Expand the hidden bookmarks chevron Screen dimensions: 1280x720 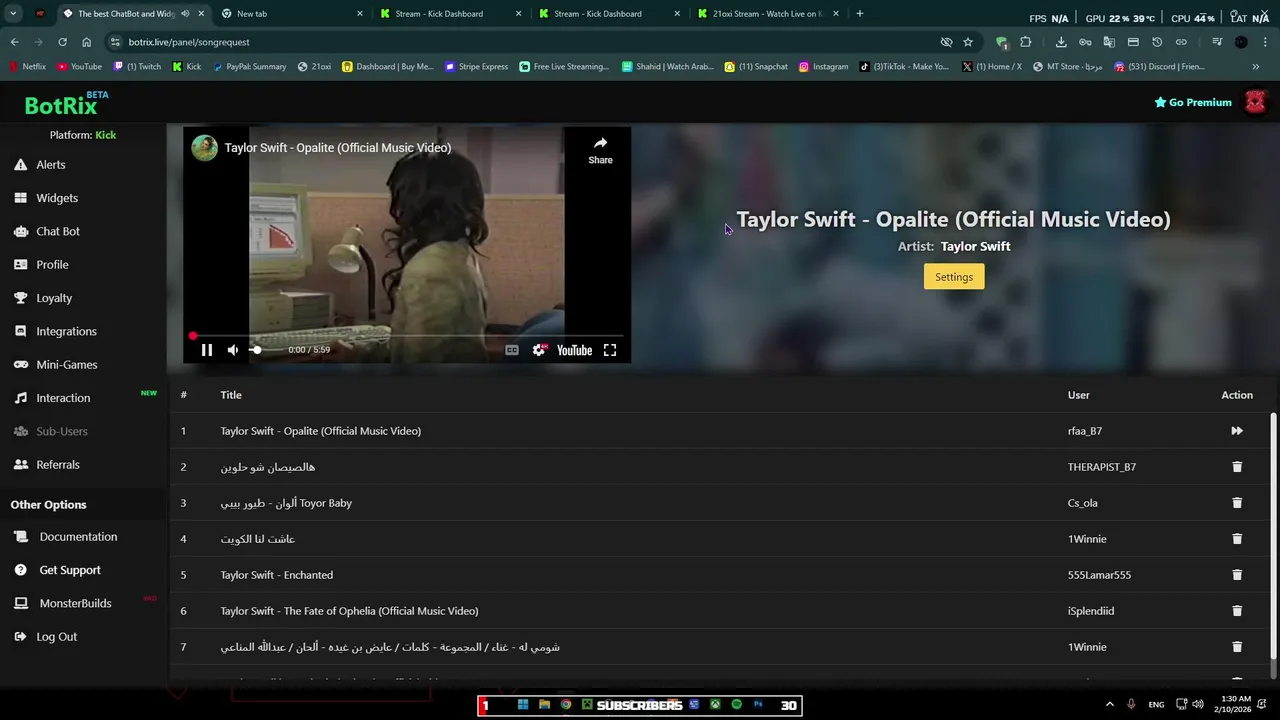[x=1256, y=67]
